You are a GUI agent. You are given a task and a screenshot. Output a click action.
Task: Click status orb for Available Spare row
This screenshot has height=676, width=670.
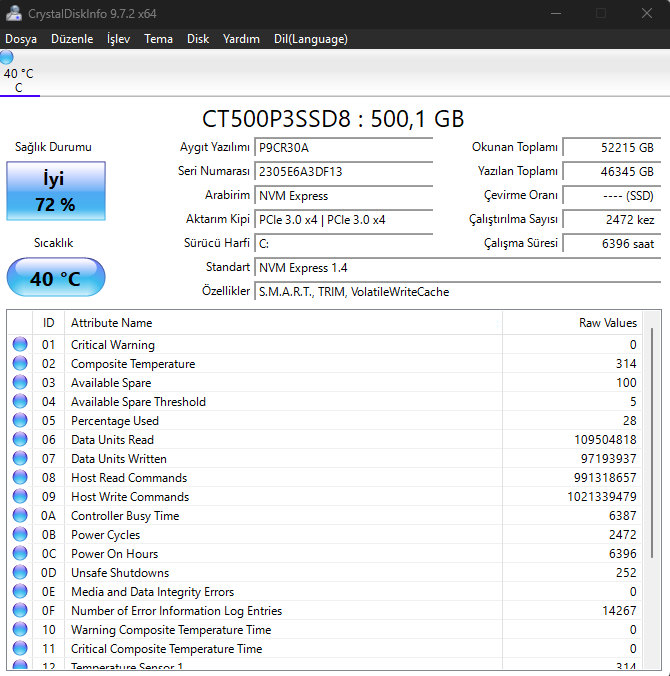[x=20, y=382]
